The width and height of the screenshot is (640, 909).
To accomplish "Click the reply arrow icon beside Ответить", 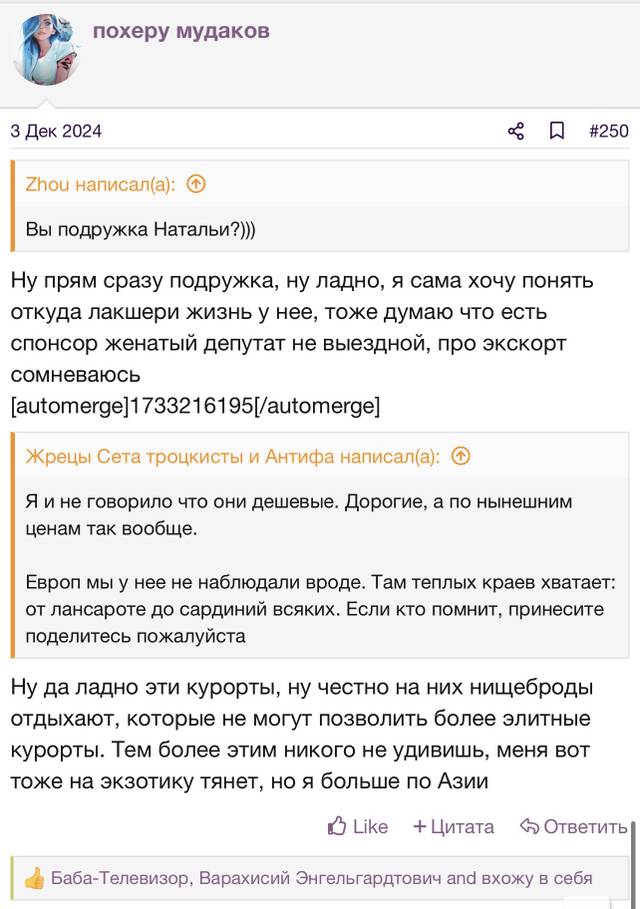I will tap(529, 826).
